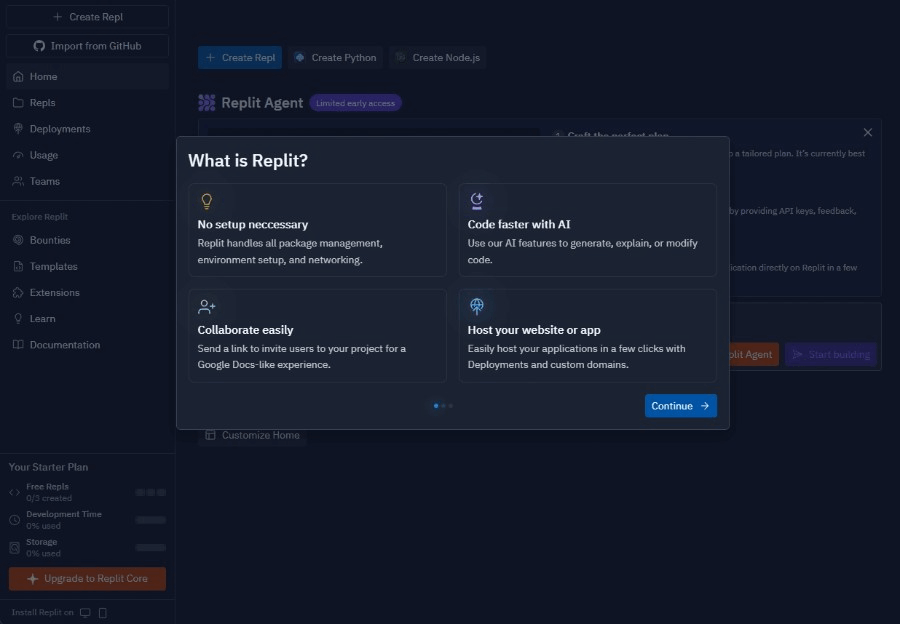Click the Host your website or app heading
This screenshot has height=624, width=900.
coord(534,330)
